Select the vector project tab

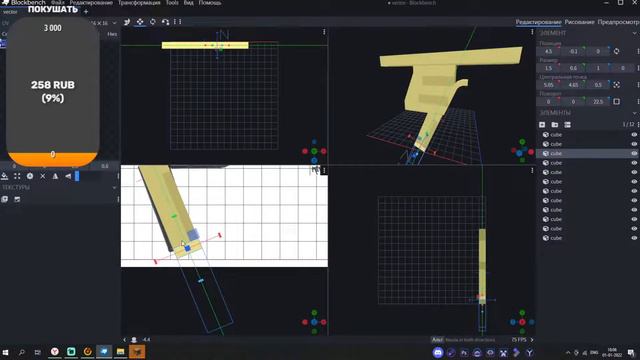[x=11, y=12]
